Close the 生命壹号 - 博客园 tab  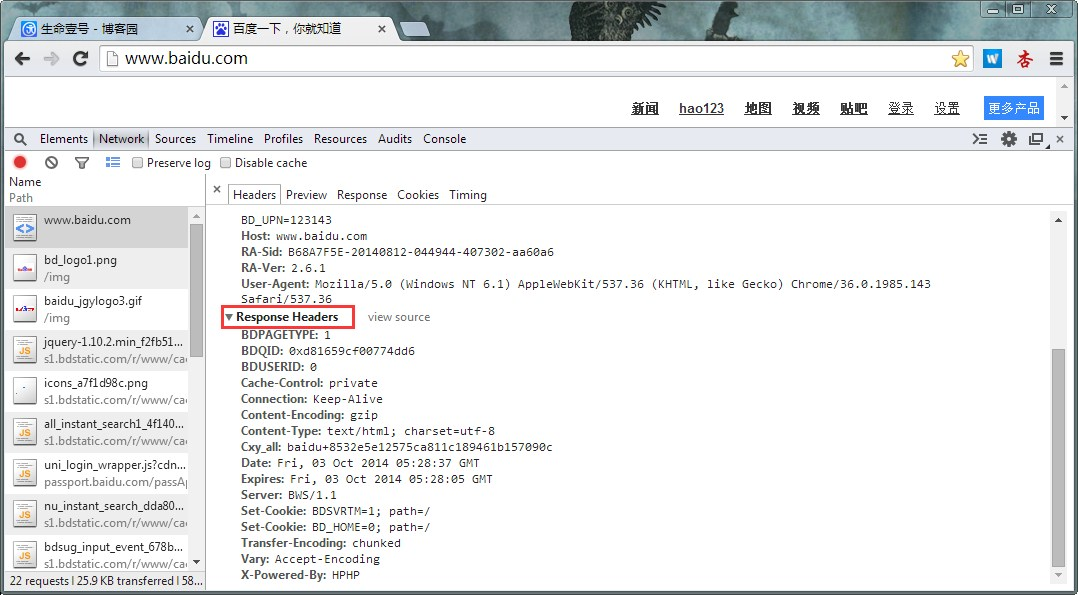pos(190,30)
